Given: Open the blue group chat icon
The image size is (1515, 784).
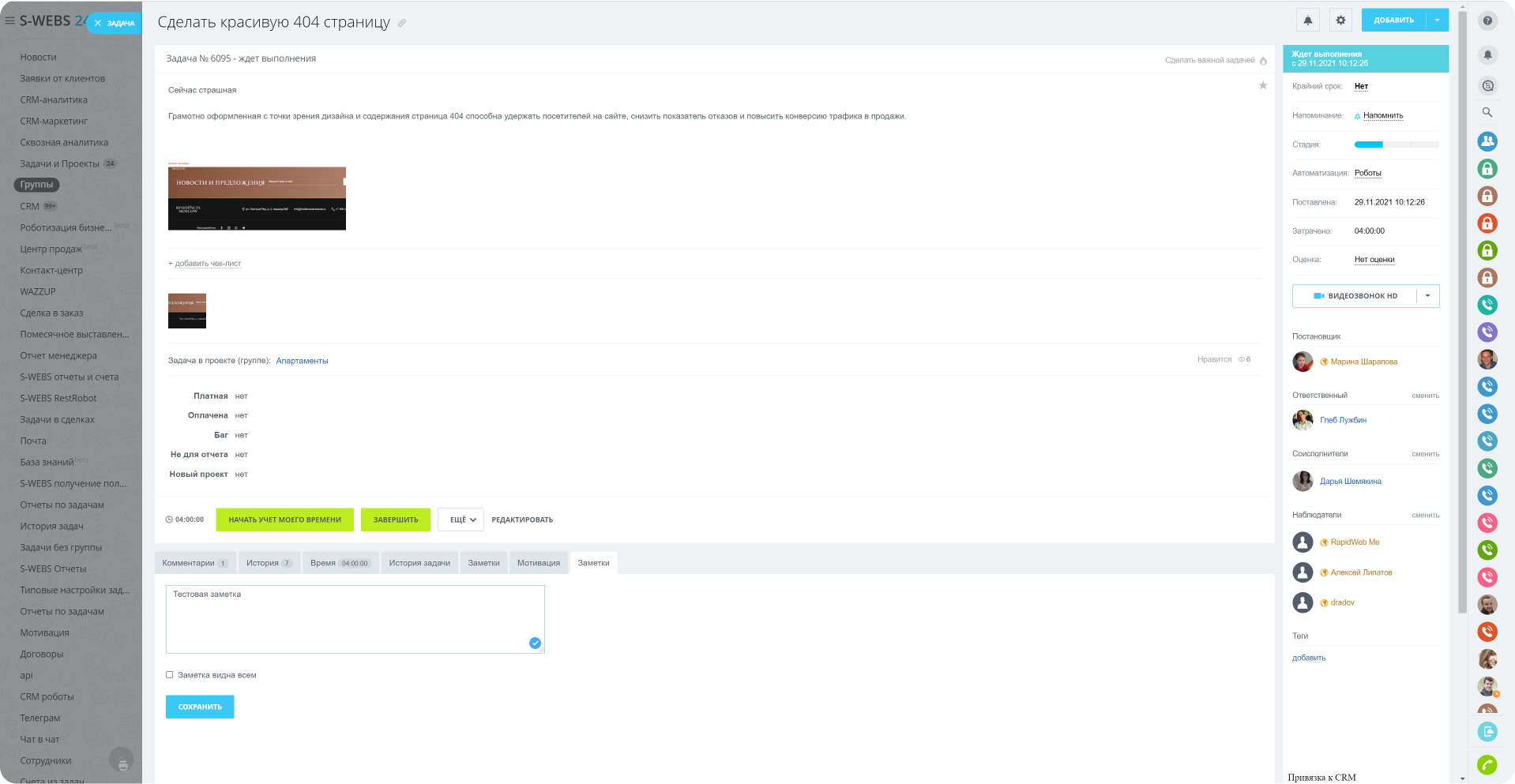Looking at the screenshot, I should point(1487,141).
